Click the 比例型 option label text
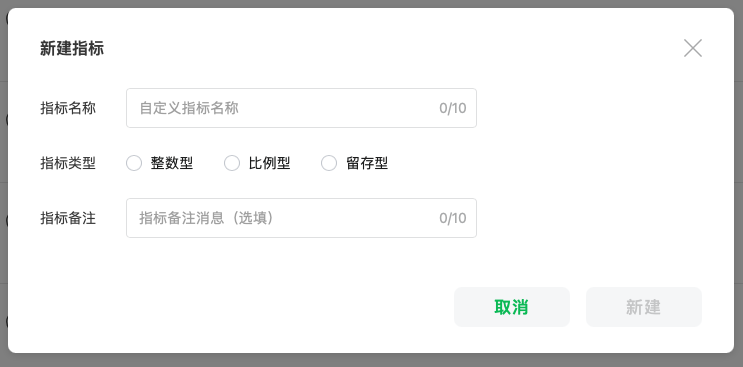 pos(269,163)
